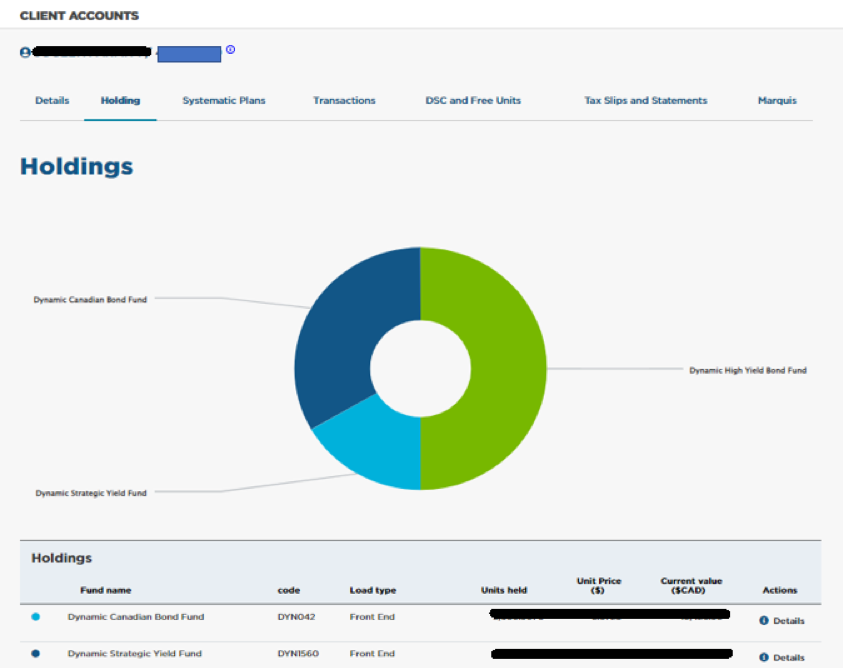Open the Details tab

click(x=52, y=101)
